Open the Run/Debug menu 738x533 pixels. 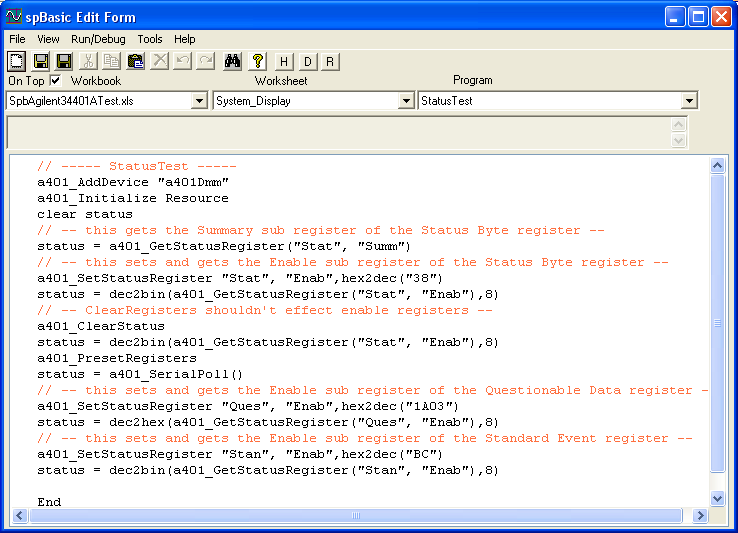point(98,39)
